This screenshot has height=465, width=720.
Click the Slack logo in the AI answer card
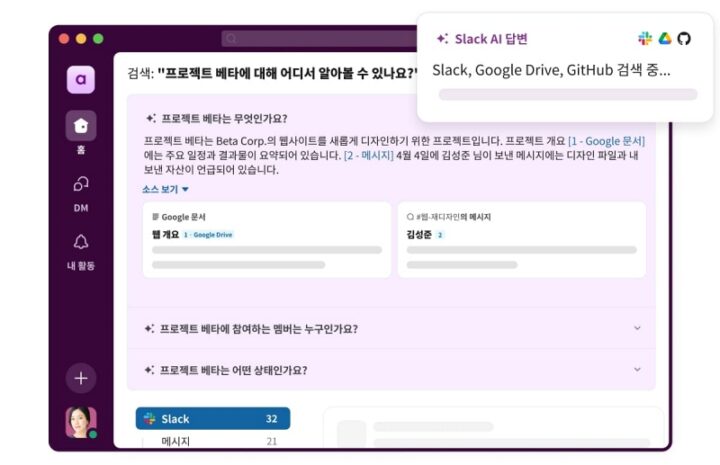click(645, 39)
